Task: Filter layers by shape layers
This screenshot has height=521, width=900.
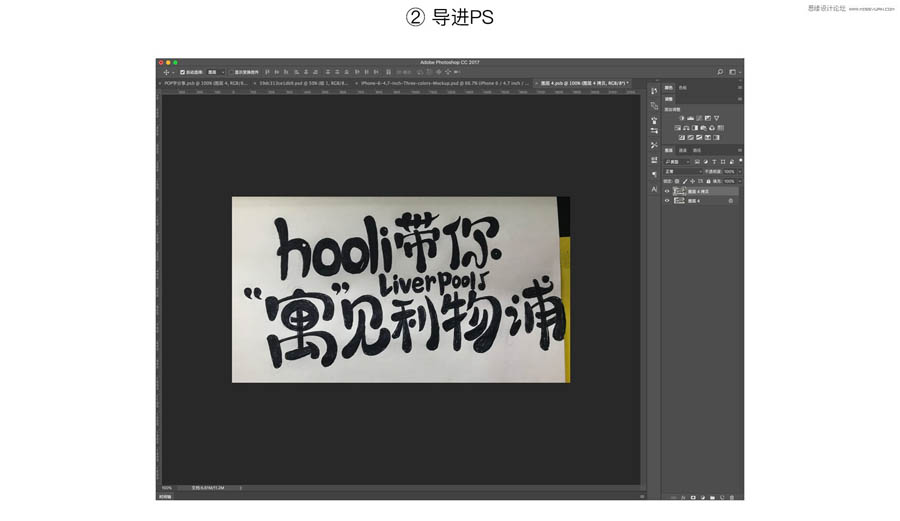Action: pos(723,162)
